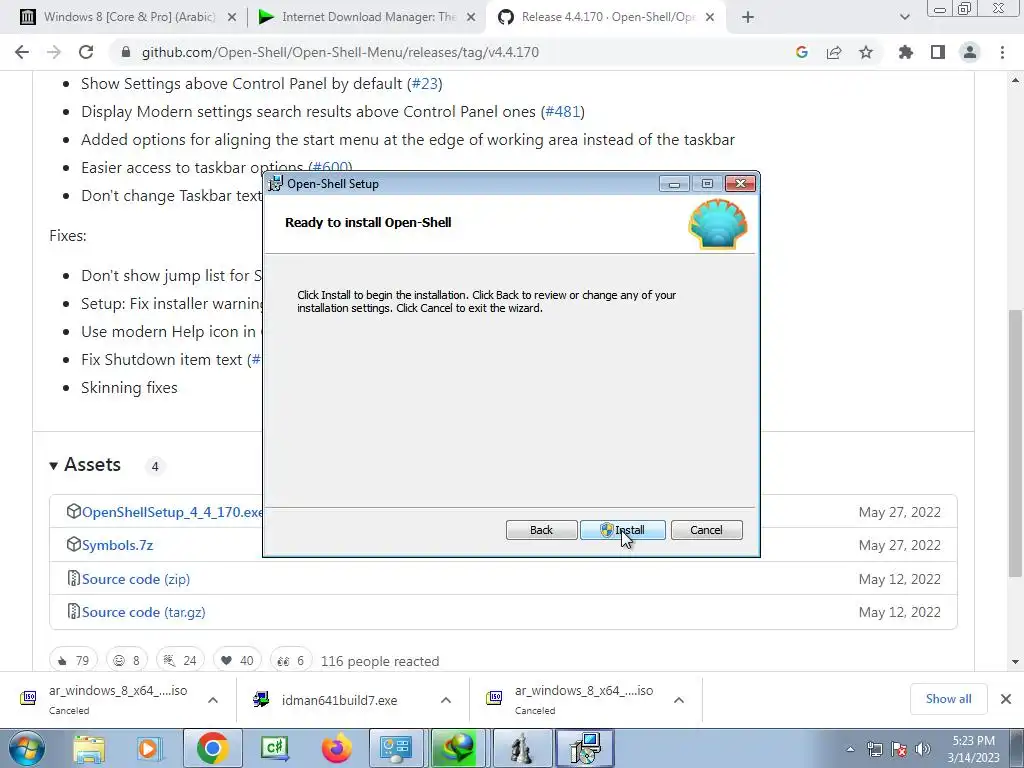Open clock showing 5:23 PM
Screen dimensions: 1024x768
point(974,749)
